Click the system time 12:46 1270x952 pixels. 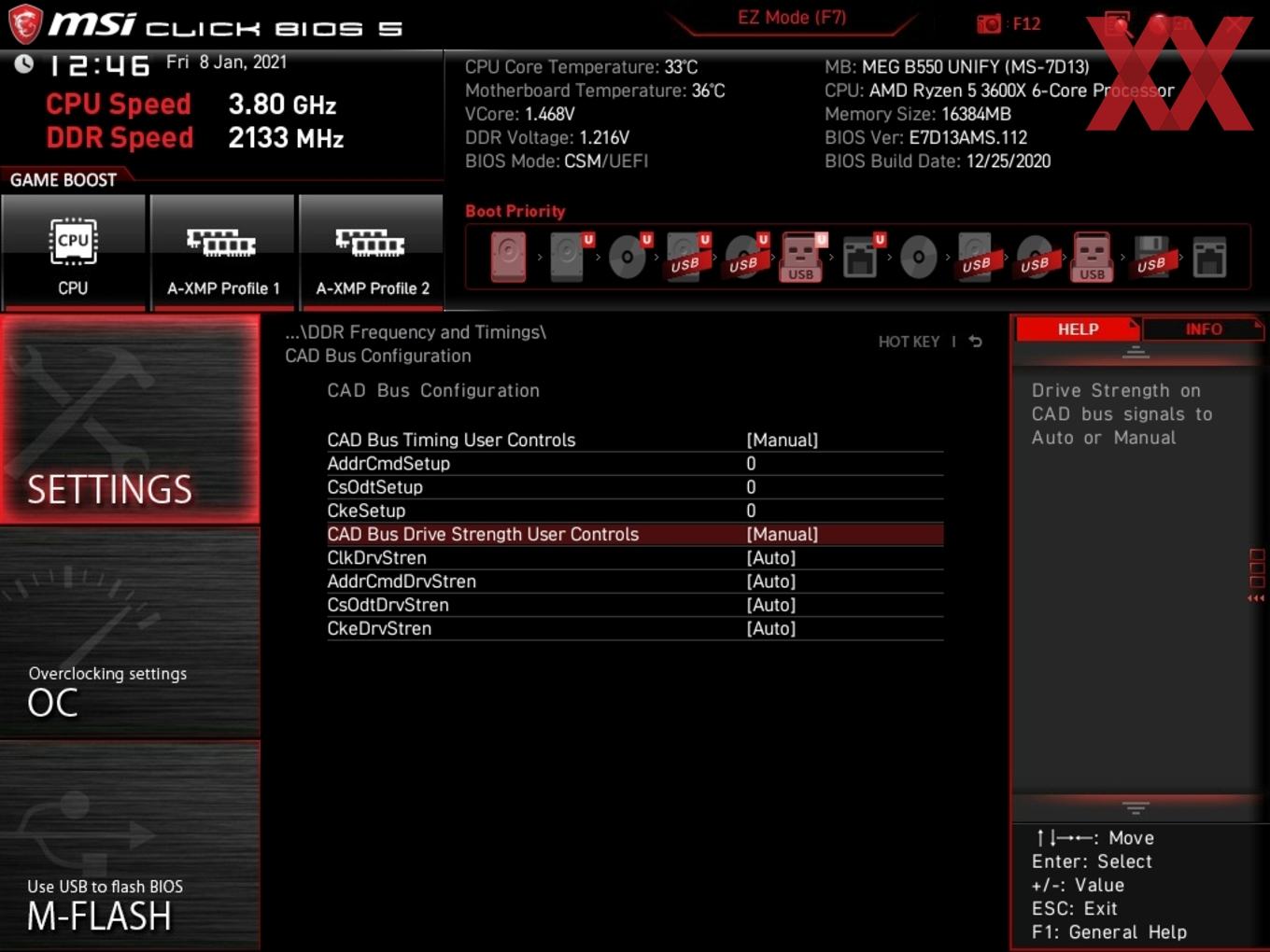tap(99, 65)
